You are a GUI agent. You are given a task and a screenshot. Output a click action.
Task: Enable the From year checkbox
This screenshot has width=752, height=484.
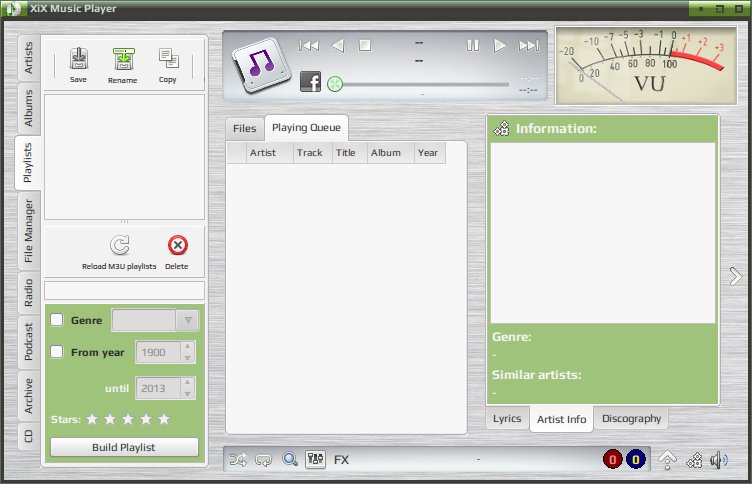pos(57,352)
